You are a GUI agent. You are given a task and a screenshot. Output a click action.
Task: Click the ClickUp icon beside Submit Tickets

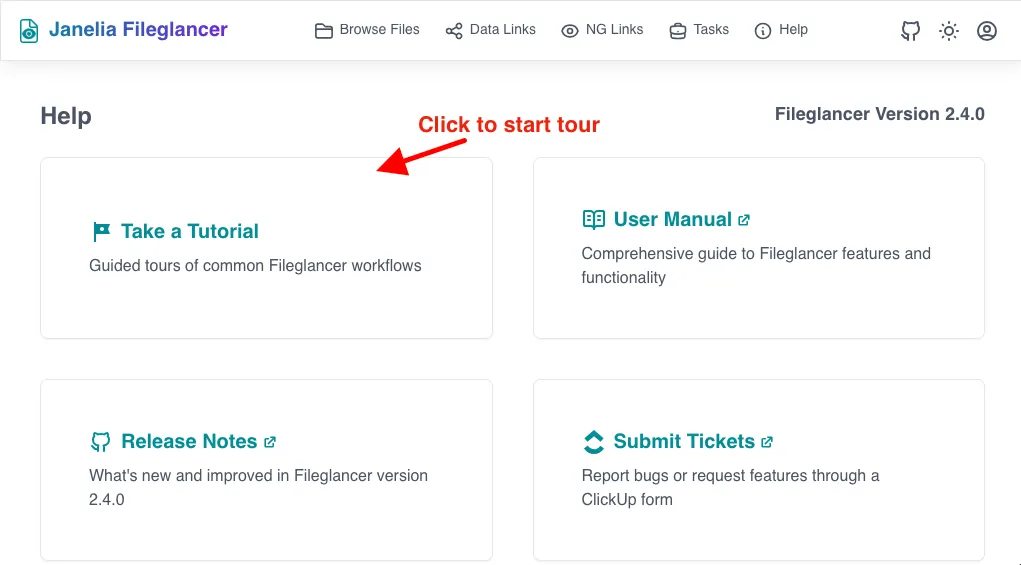click(594, 441)
